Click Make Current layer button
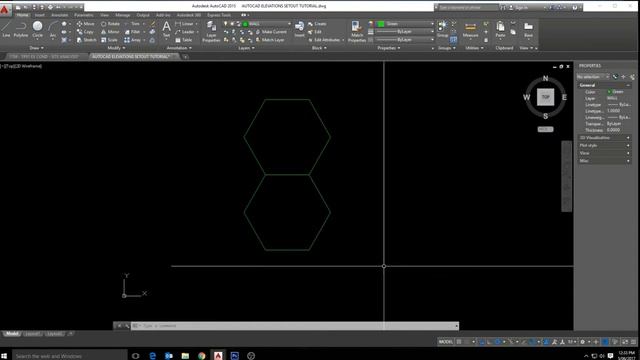 click(271, 32)
